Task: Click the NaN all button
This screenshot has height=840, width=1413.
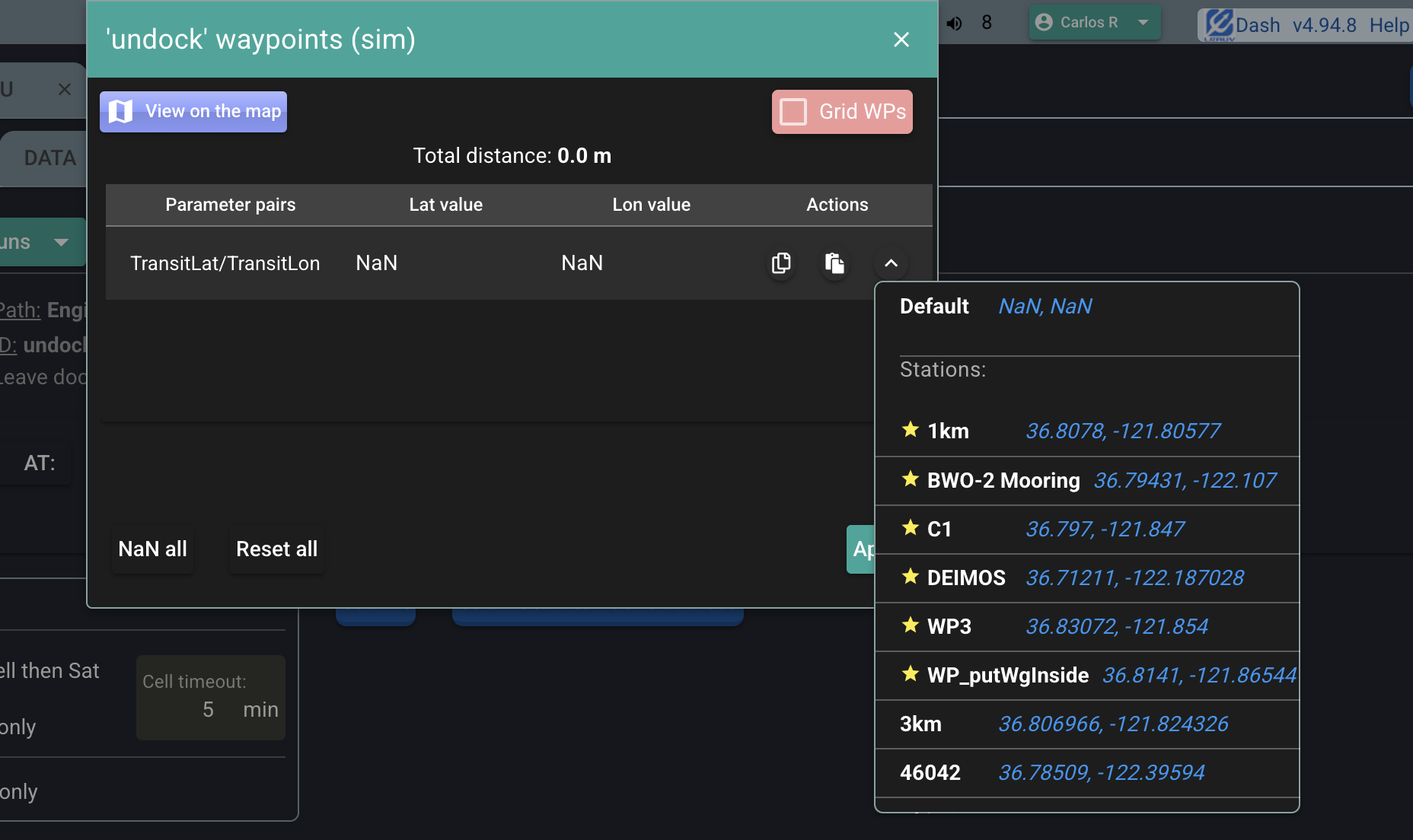Action: (x=152, y=549)
